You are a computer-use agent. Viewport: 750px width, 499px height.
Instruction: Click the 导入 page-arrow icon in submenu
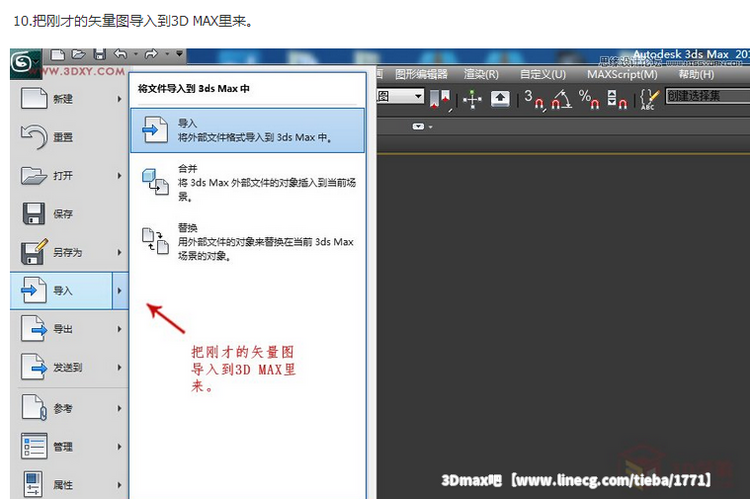154,129
